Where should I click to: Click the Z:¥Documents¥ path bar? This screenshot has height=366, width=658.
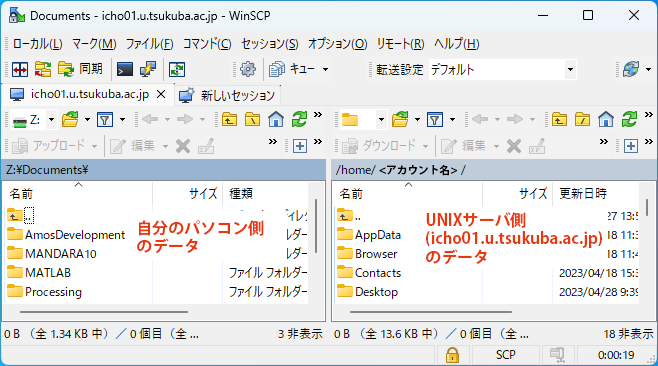164,170
